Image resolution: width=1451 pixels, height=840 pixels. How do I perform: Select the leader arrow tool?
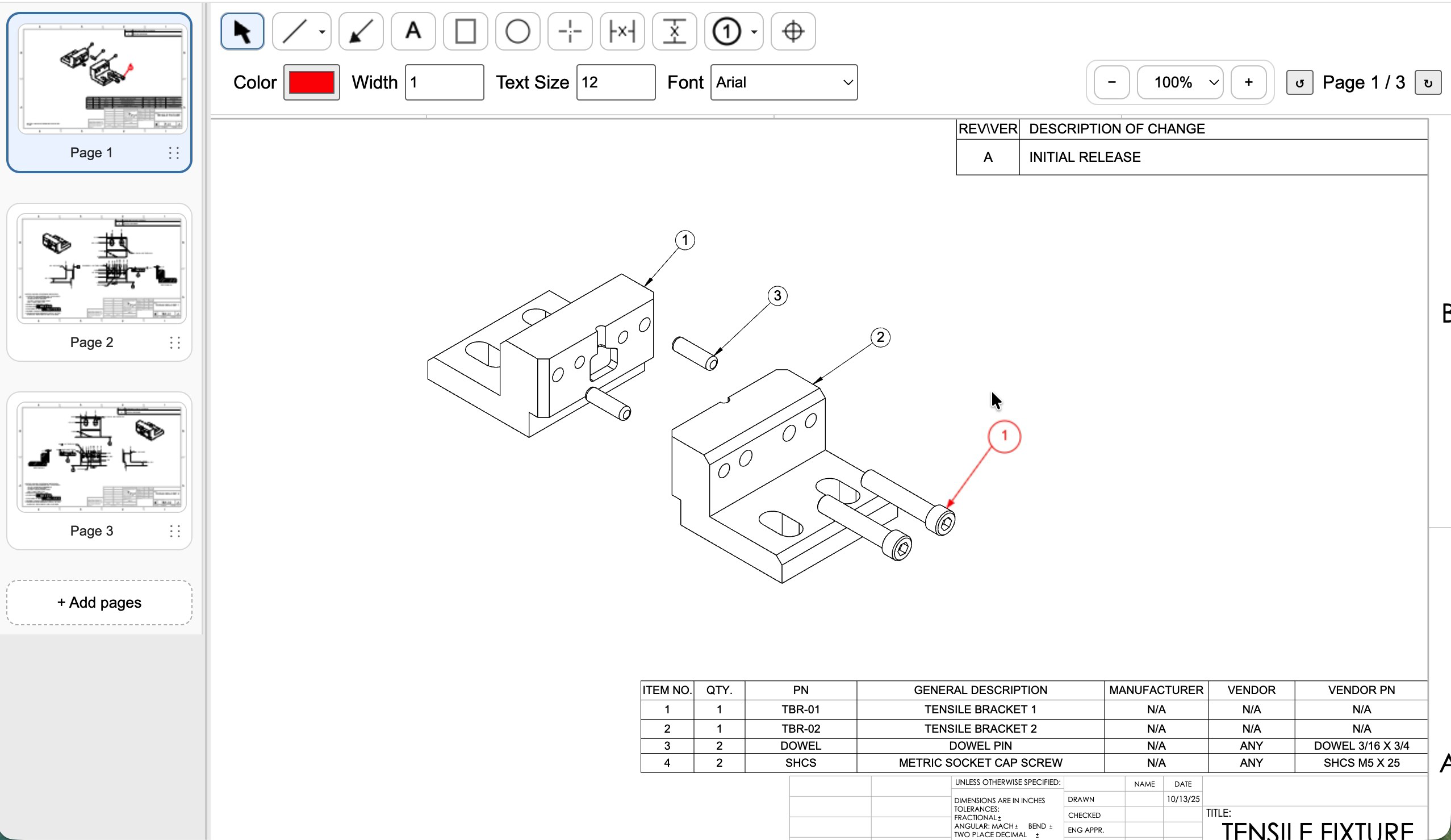point(361,31)
